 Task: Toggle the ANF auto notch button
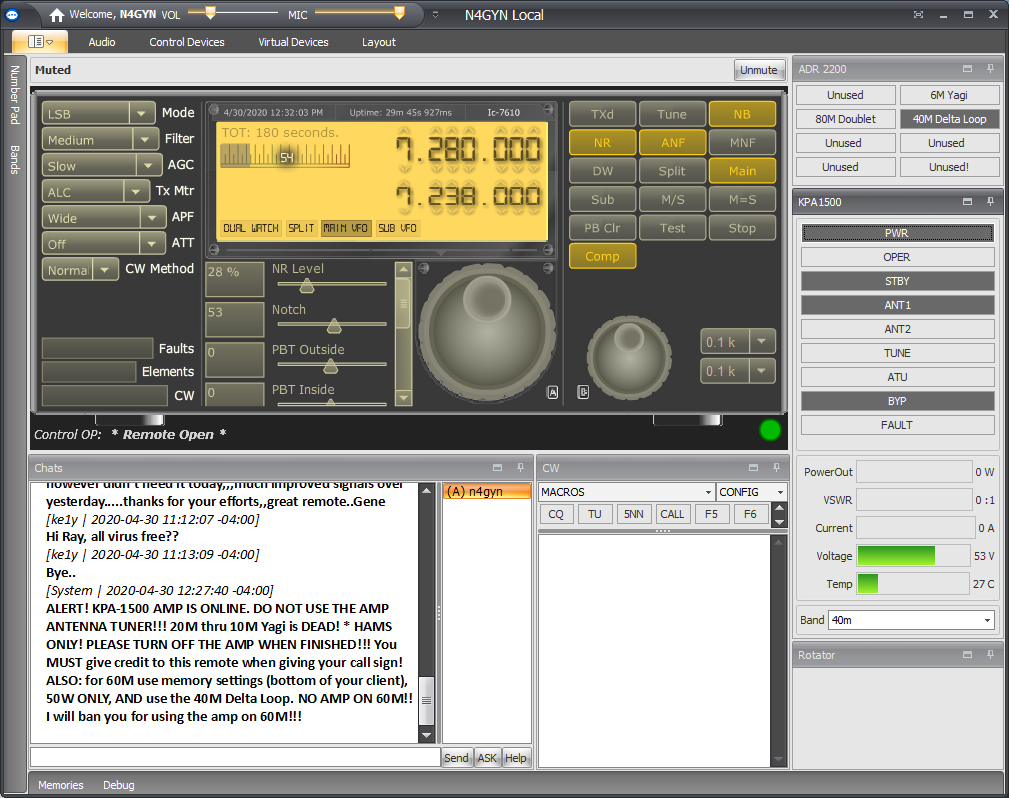pos(672,142)
